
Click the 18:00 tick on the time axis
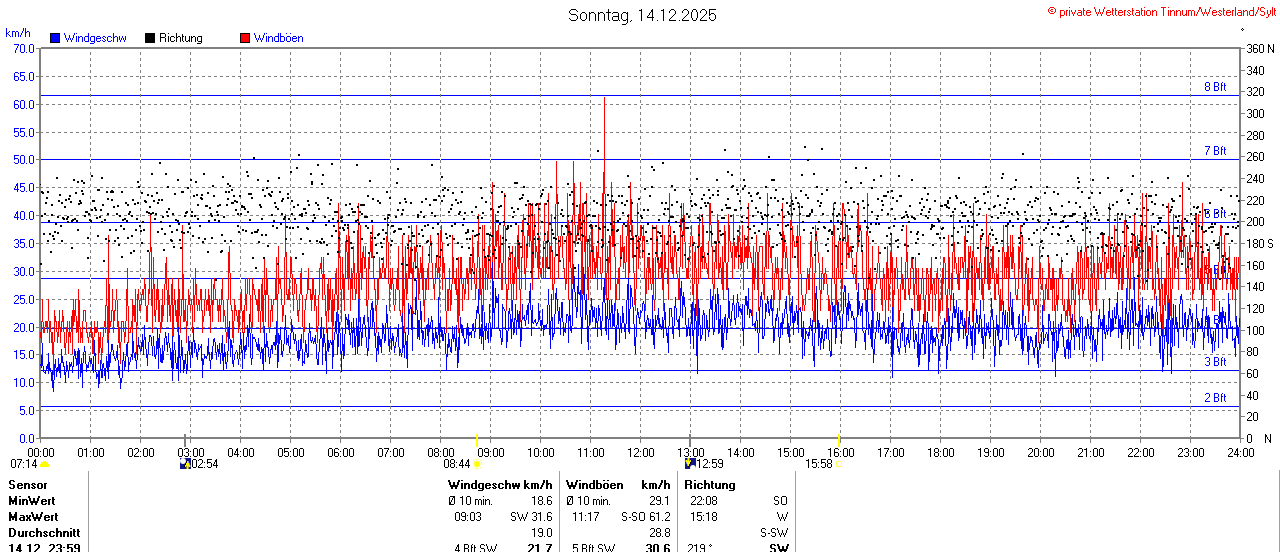click(x=941, y=452)
